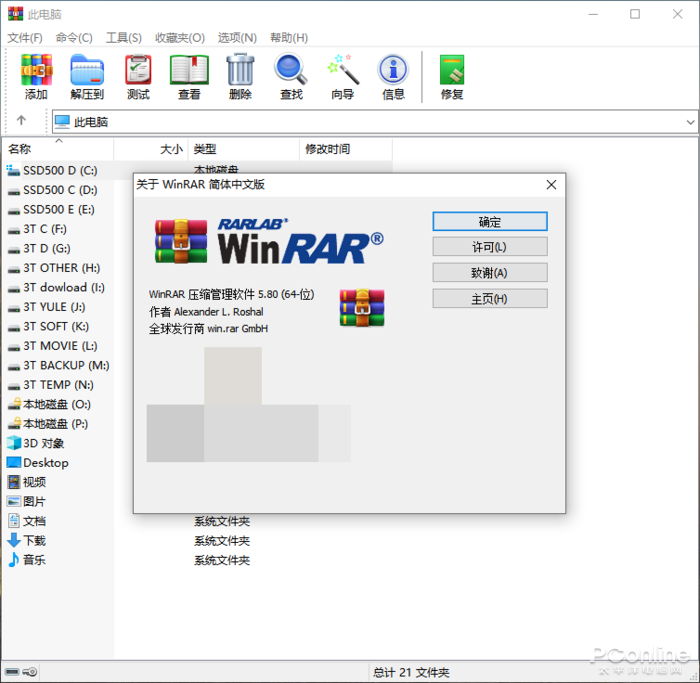Viewport: 700px width, 683px height.
Task: Open the 选项(N) menu
Action: tap(237, 38)
